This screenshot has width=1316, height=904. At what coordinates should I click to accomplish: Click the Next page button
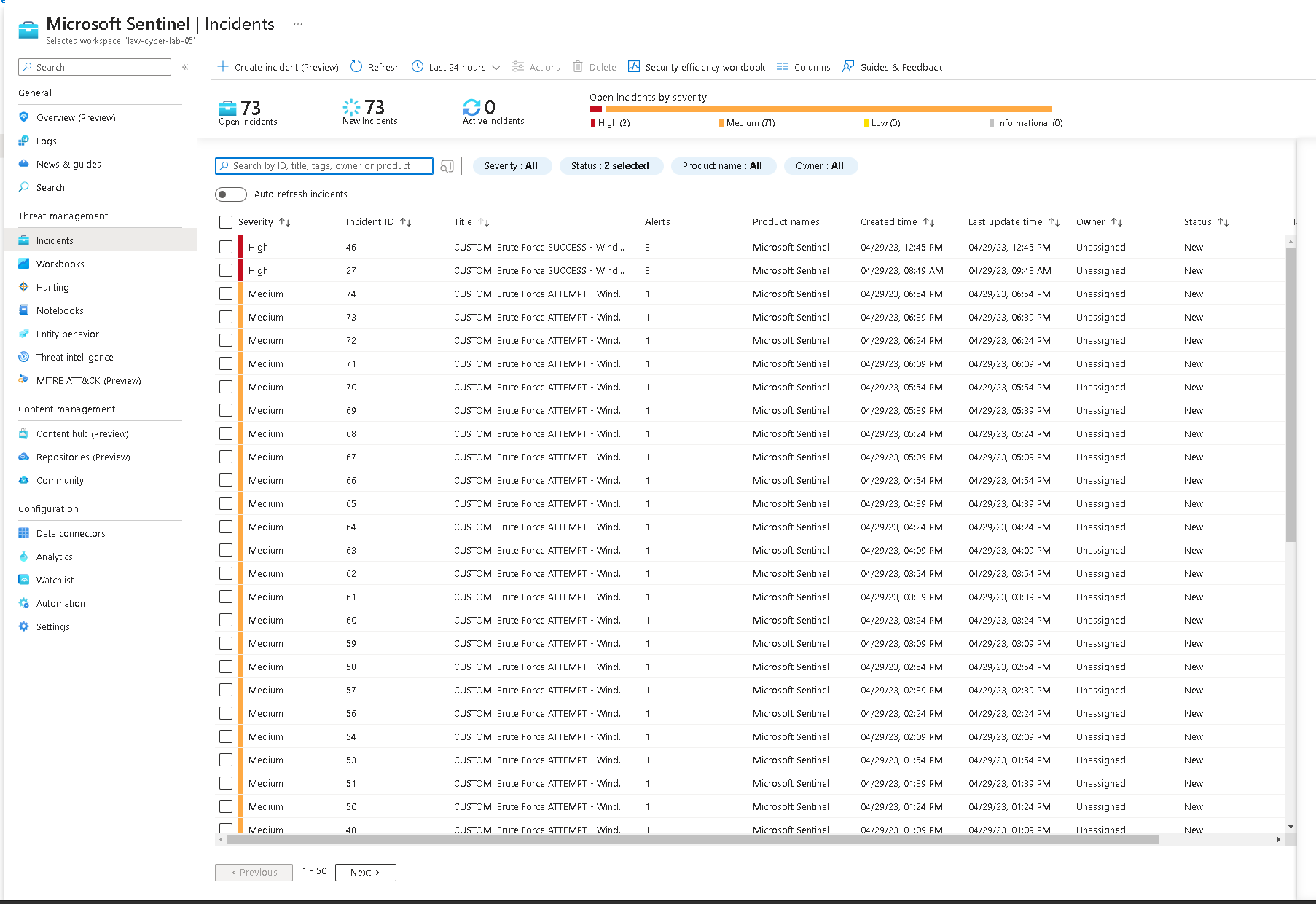pos(366,873)
